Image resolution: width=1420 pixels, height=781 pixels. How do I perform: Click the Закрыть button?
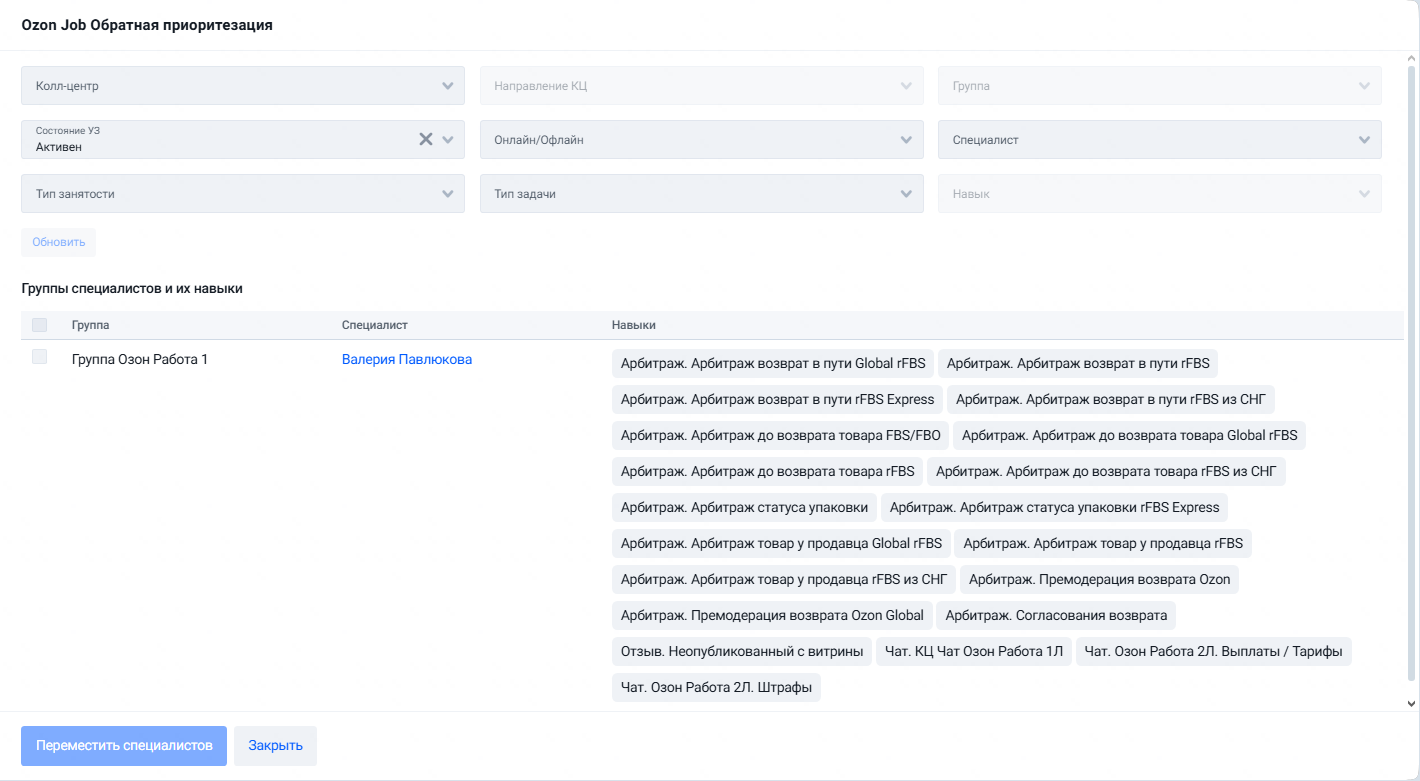(275, 746)
